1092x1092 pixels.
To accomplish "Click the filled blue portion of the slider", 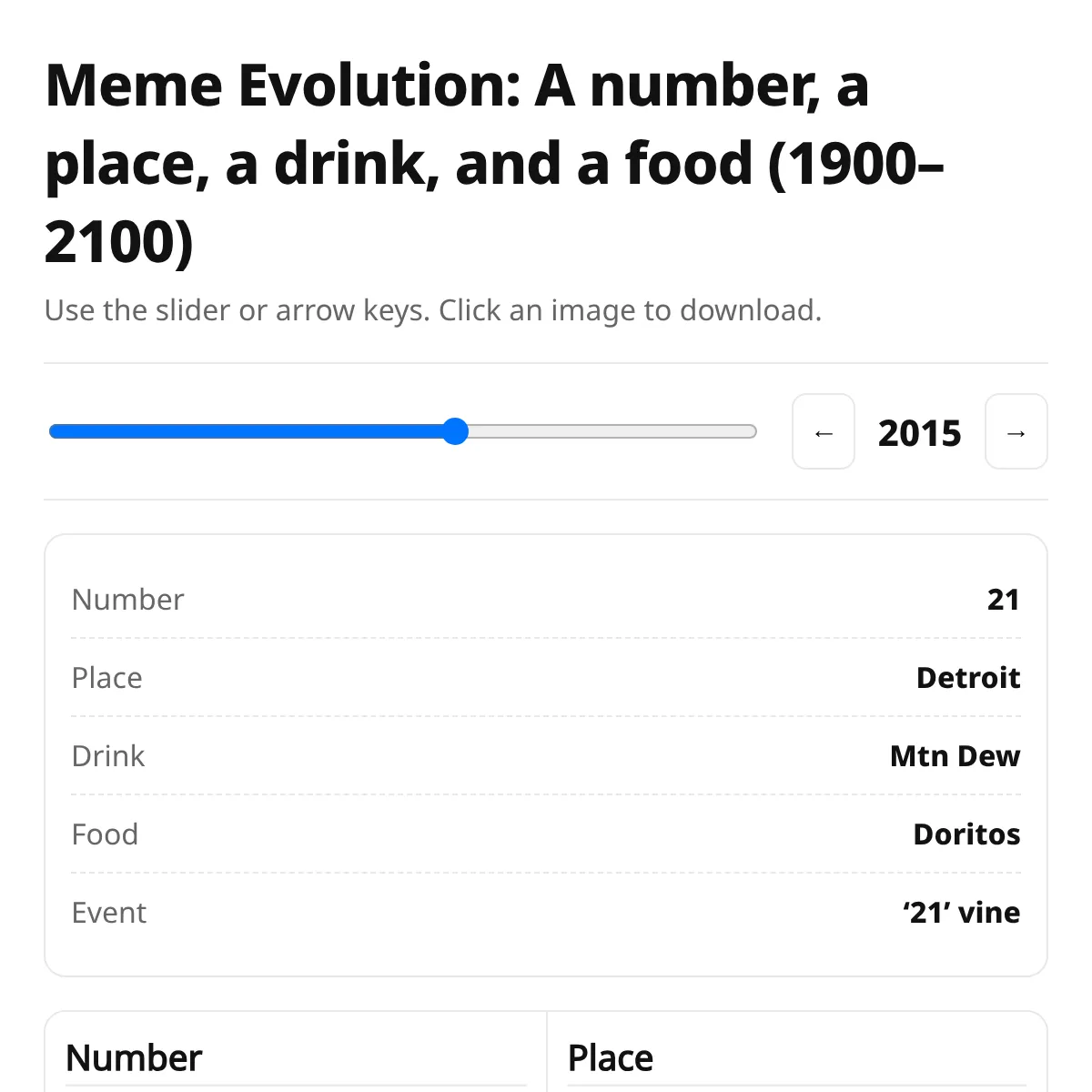I will (x=246, y=432).
